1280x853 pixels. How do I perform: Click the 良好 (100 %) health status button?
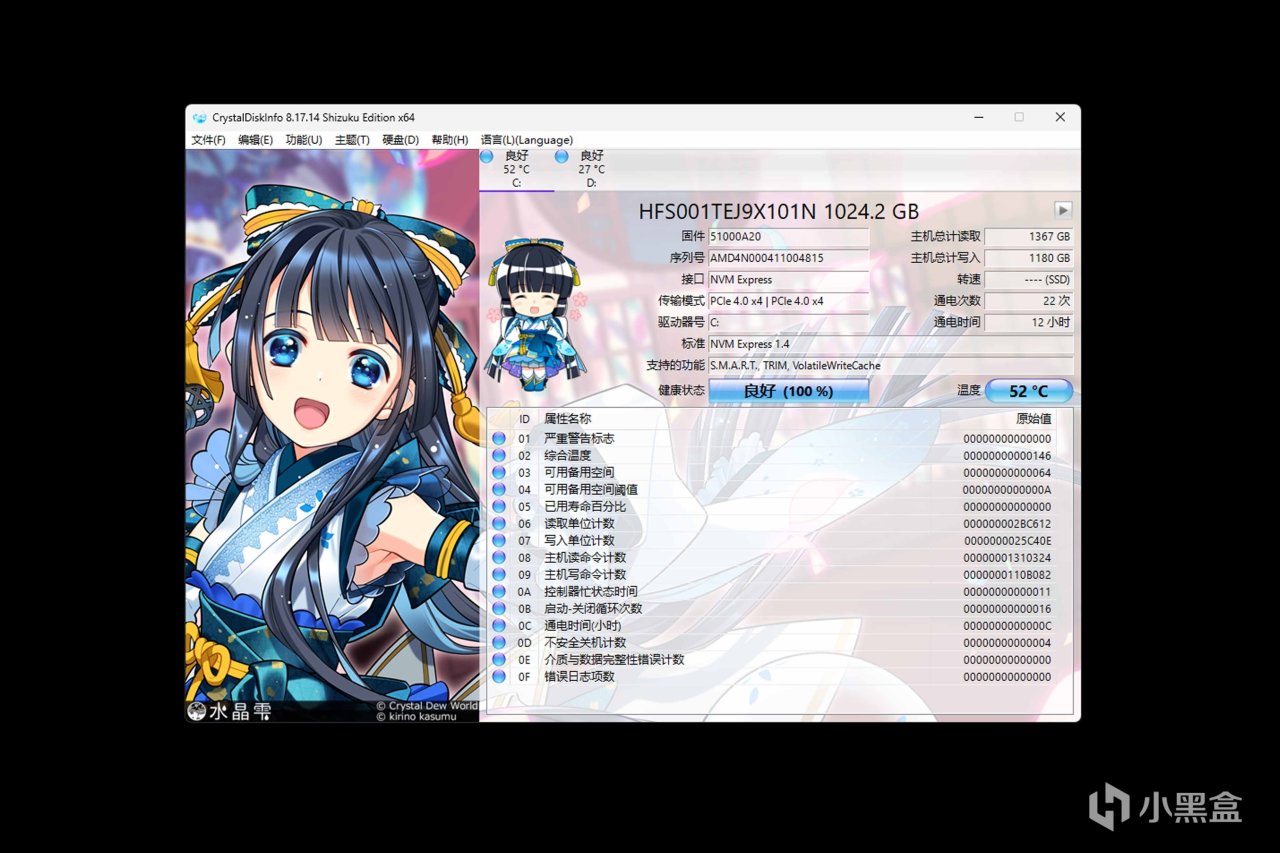788,391
